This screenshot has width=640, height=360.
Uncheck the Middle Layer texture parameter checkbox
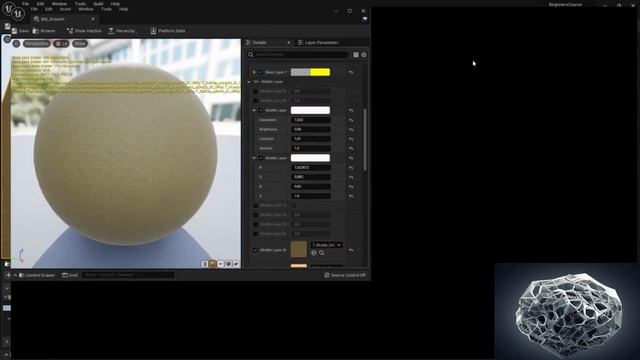pyautogui.click(x=255, y=250)
